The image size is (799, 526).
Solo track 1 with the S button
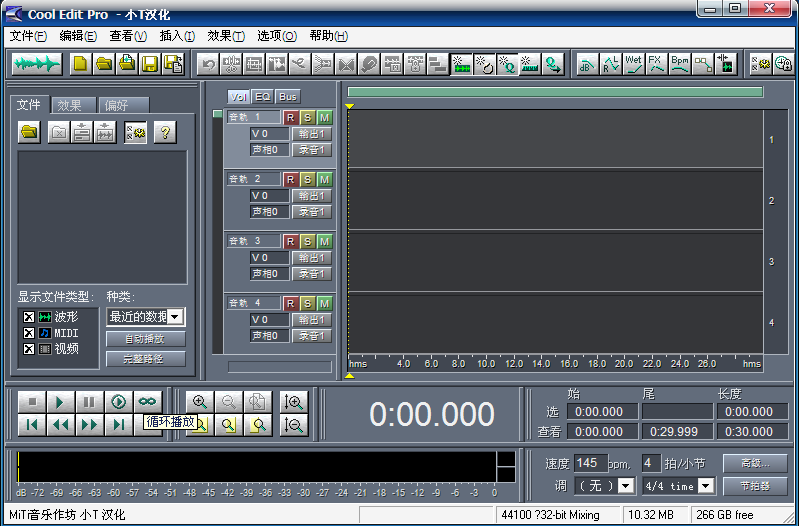(307, 118)
